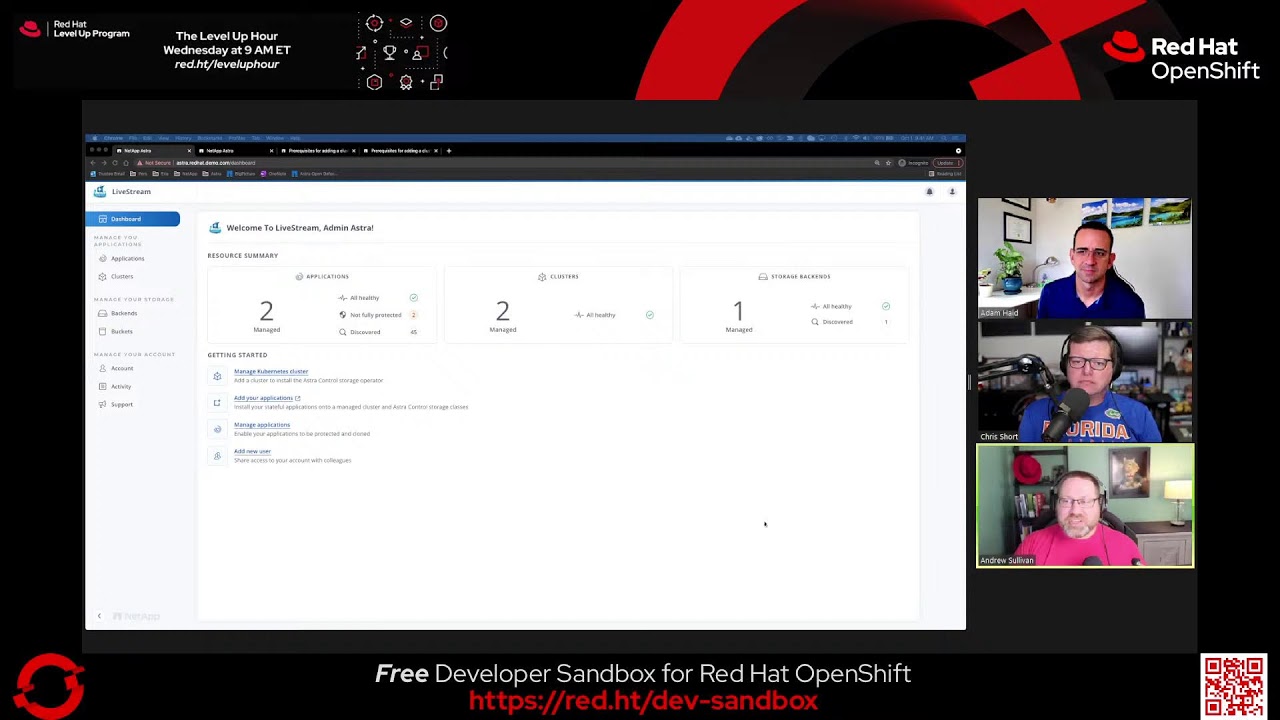Screen dimensions: 1280x720
Task: Click the Activity list icon
Action: tap(102, 386)
